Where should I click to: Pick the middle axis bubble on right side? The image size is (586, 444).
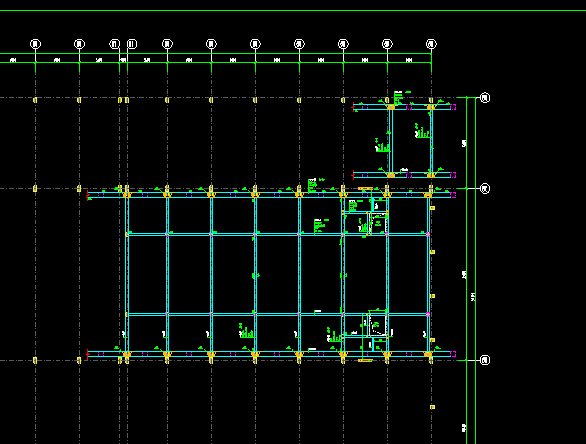[485, 188]
